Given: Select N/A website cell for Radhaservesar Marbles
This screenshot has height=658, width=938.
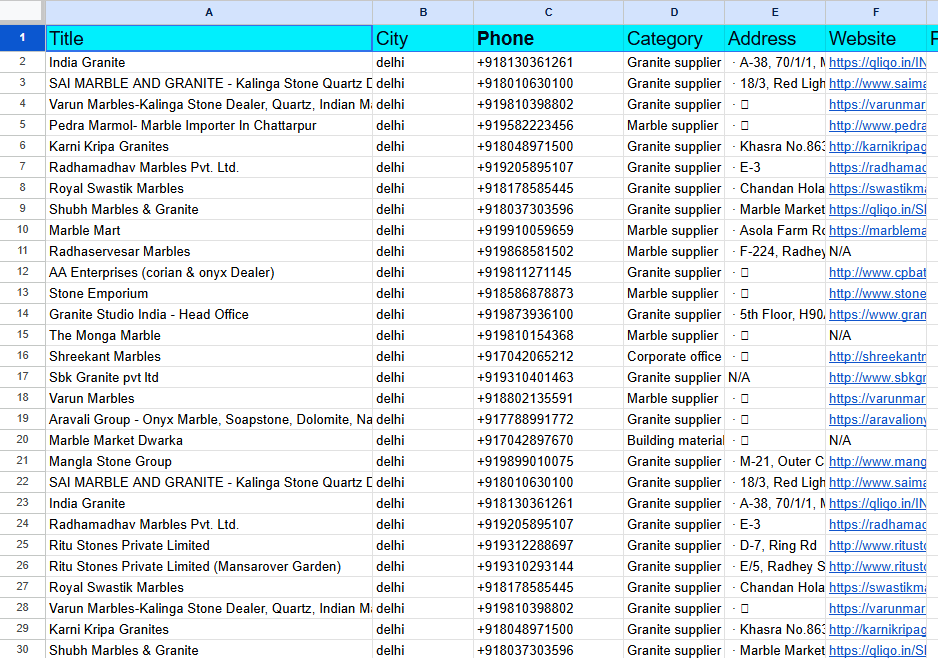Looking at the screenshot, I should pos(876,251).
